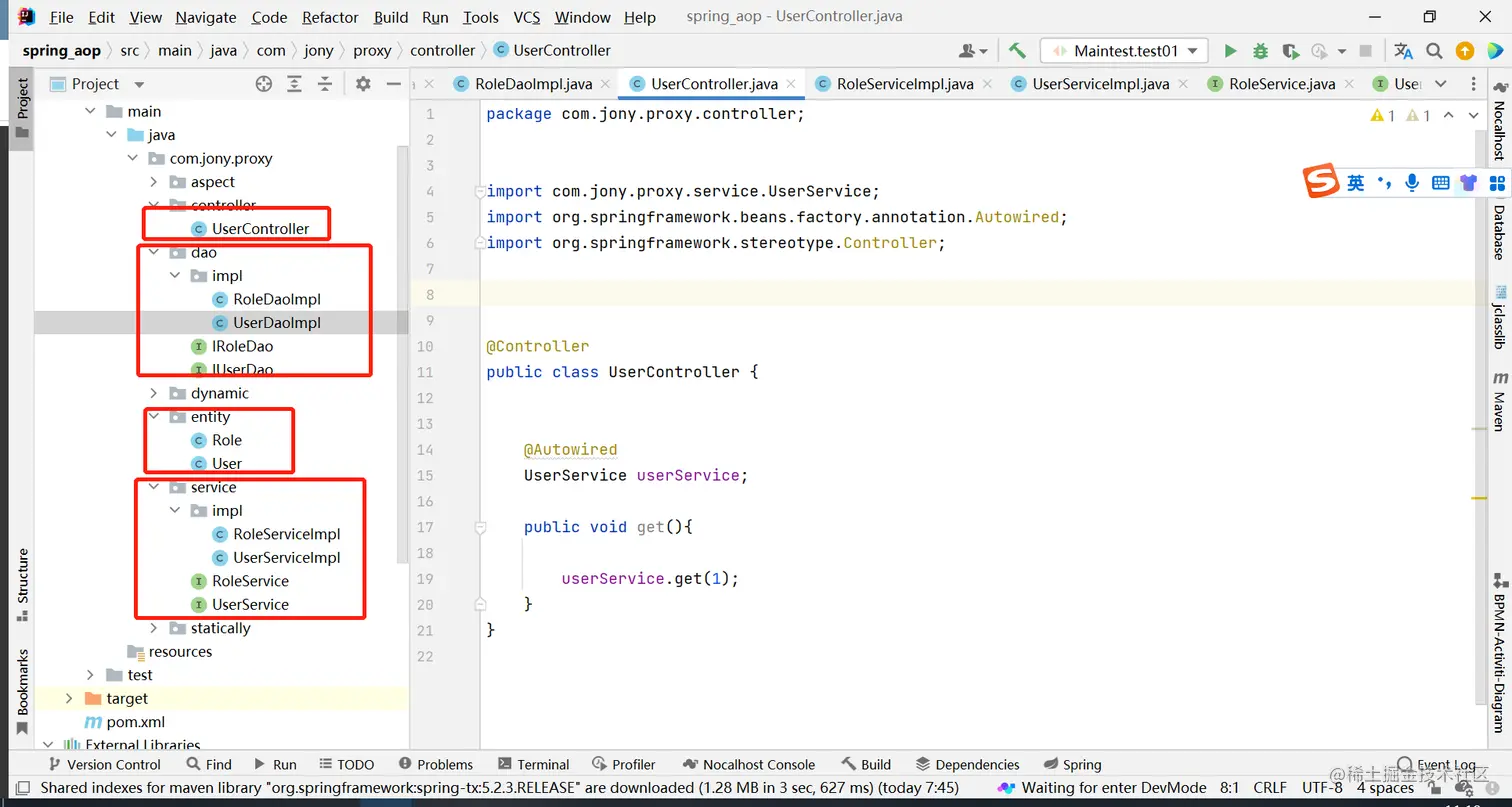Open the editor tabs three-dot menu

[1474, 84]
